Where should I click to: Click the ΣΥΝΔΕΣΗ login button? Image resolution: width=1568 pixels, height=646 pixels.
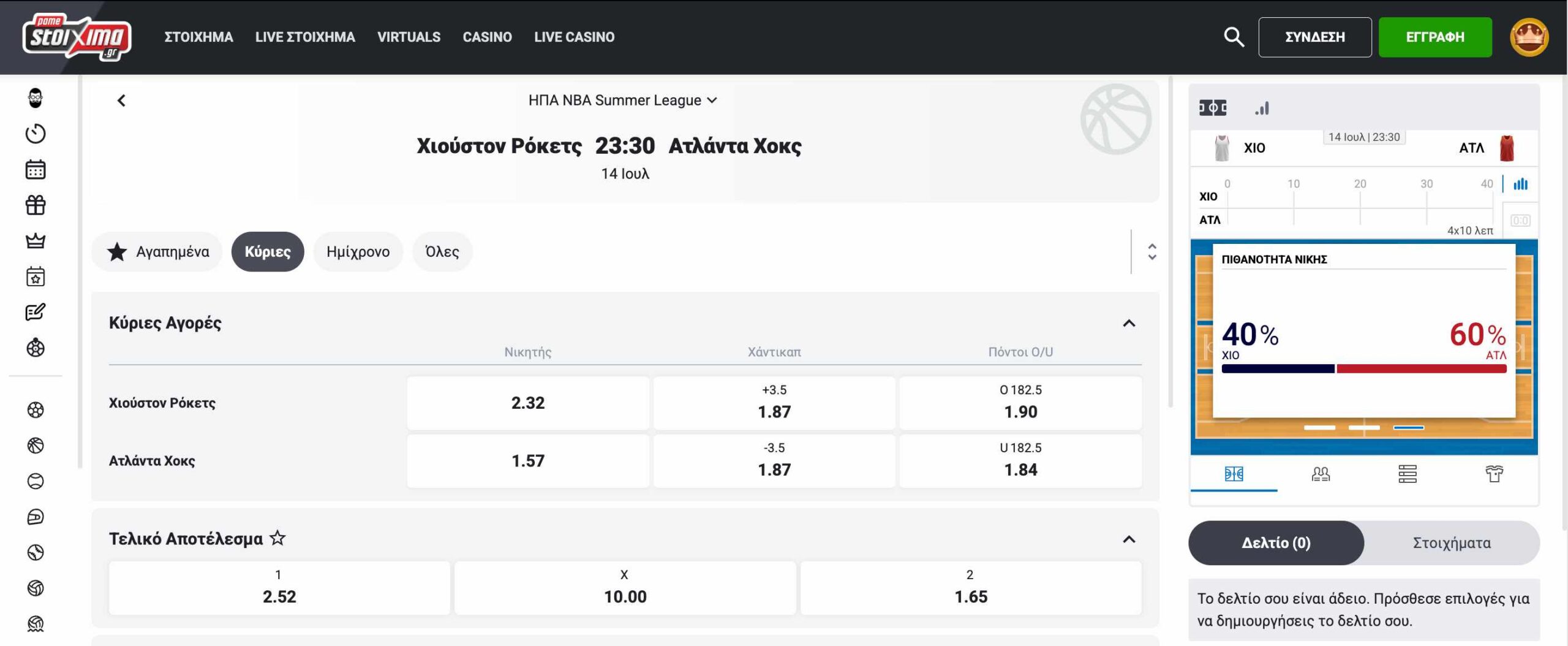coord(1315,37)
